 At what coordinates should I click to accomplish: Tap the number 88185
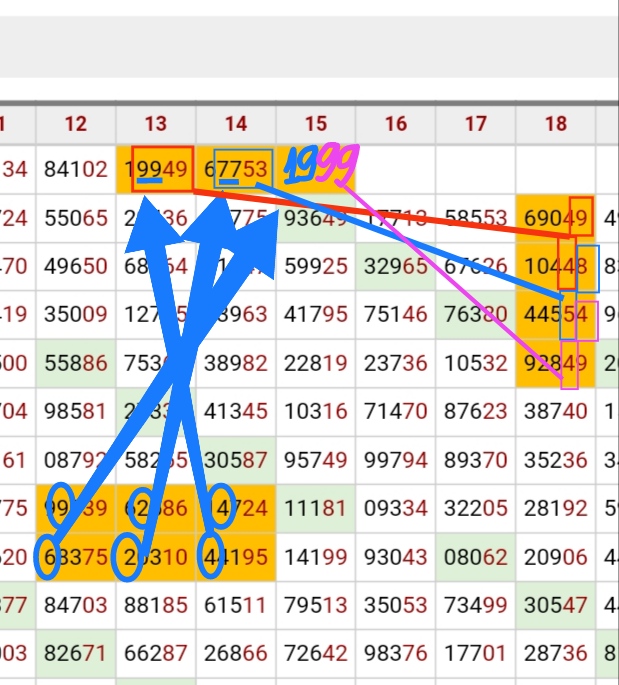(156, 605)
